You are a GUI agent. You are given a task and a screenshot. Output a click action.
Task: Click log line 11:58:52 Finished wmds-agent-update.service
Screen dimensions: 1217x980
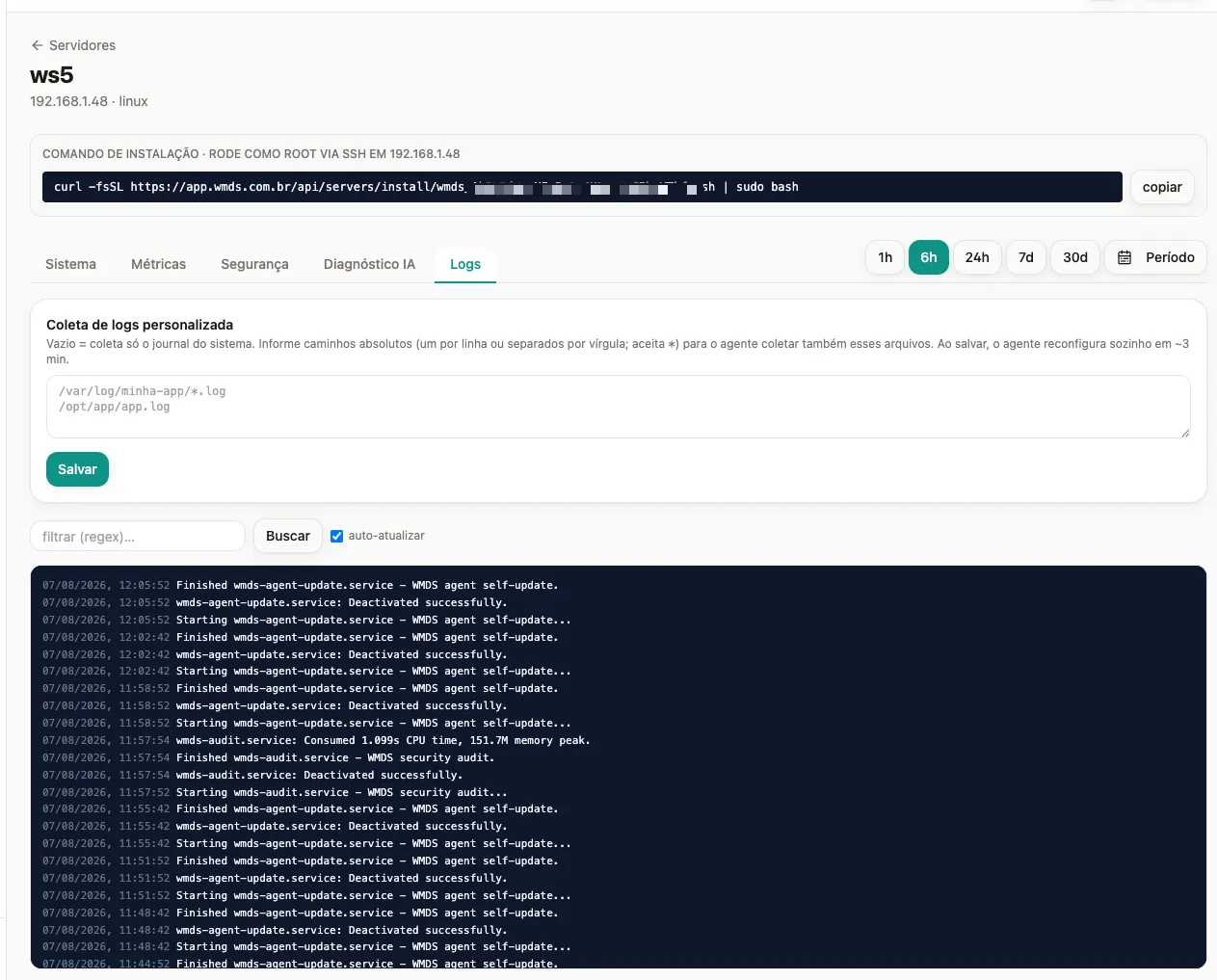301,688
